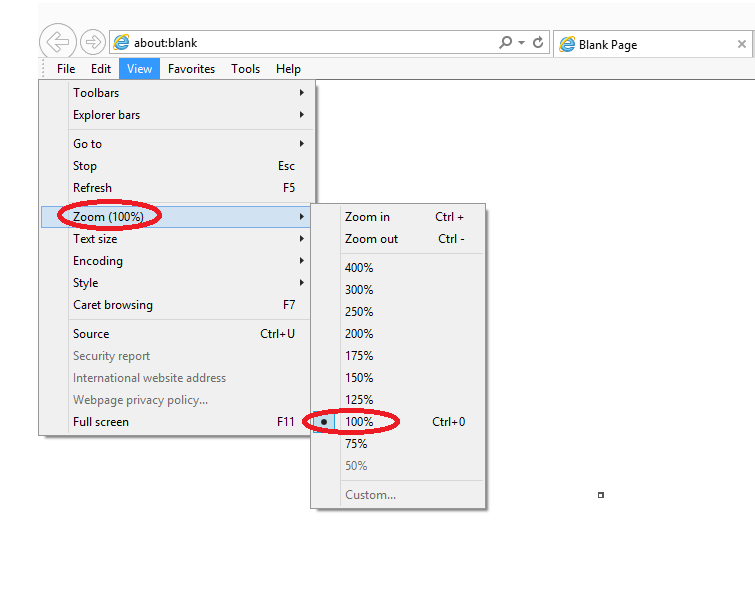The width and height of the screenshot is (755, 608).
Task: Open the Help menu
Action: pos(288,69)
